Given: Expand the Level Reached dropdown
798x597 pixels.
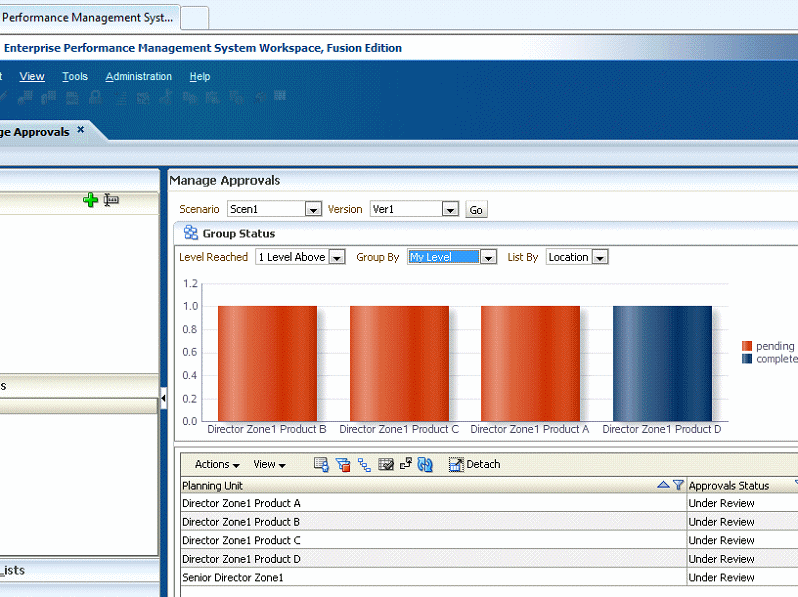Looking at the screenshot, I should pyautogui.click(x=337, y=258).
